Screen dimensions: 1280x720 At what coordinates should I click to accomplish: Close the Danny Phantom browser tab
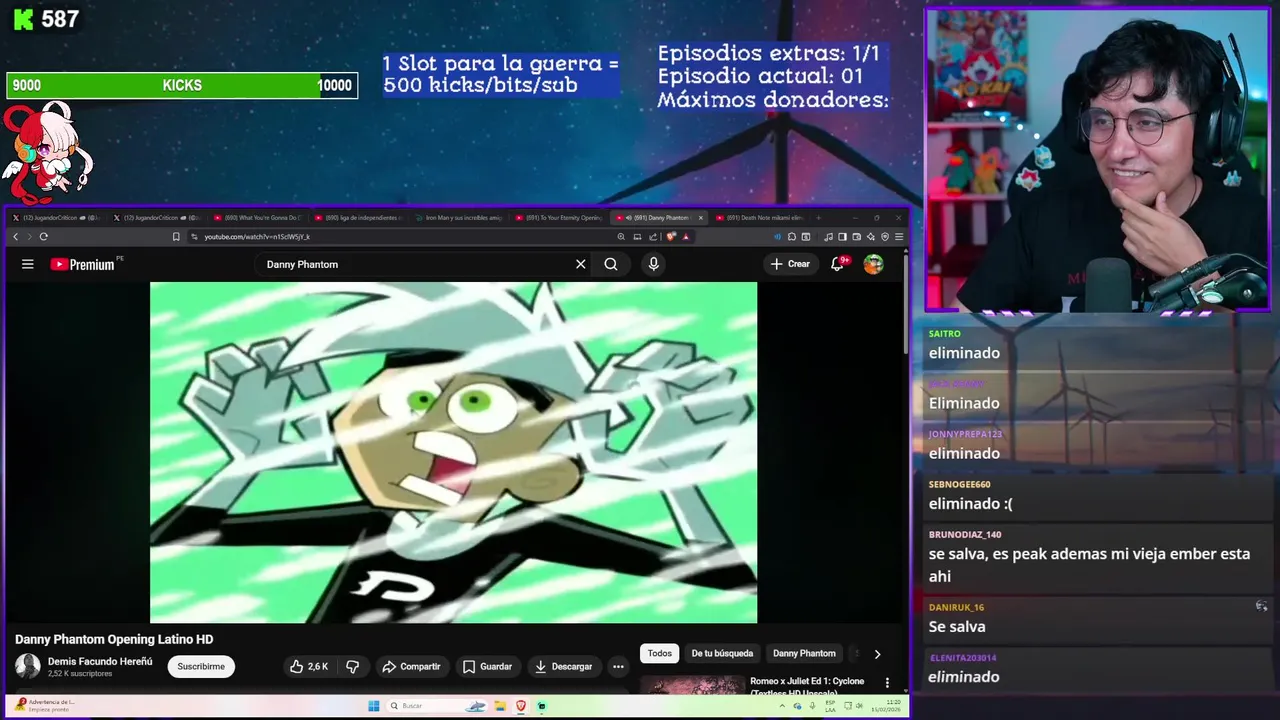pyautogui.click(x=700, y=217)
